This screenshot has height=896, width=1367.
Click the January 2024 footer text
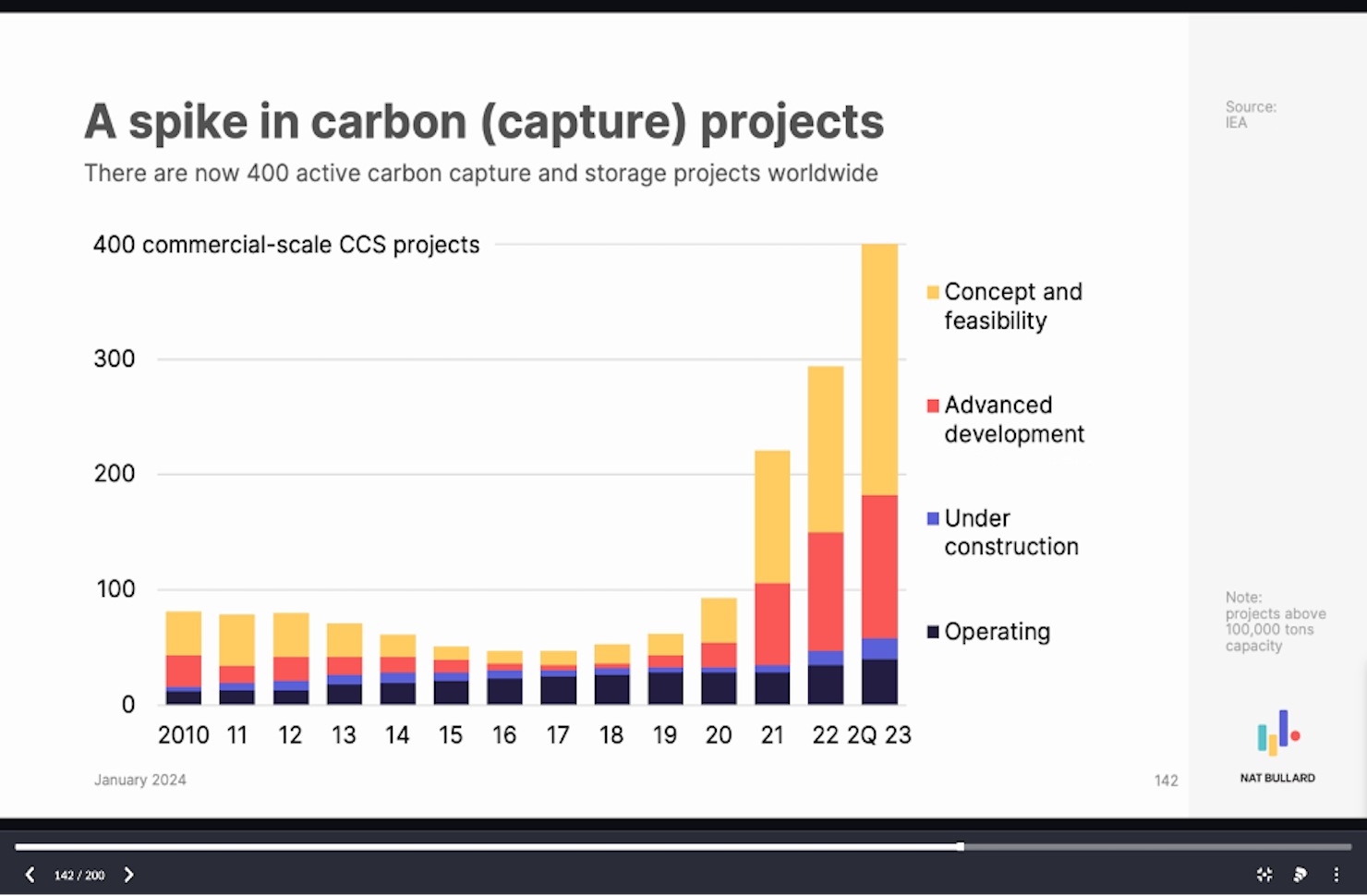140,780
